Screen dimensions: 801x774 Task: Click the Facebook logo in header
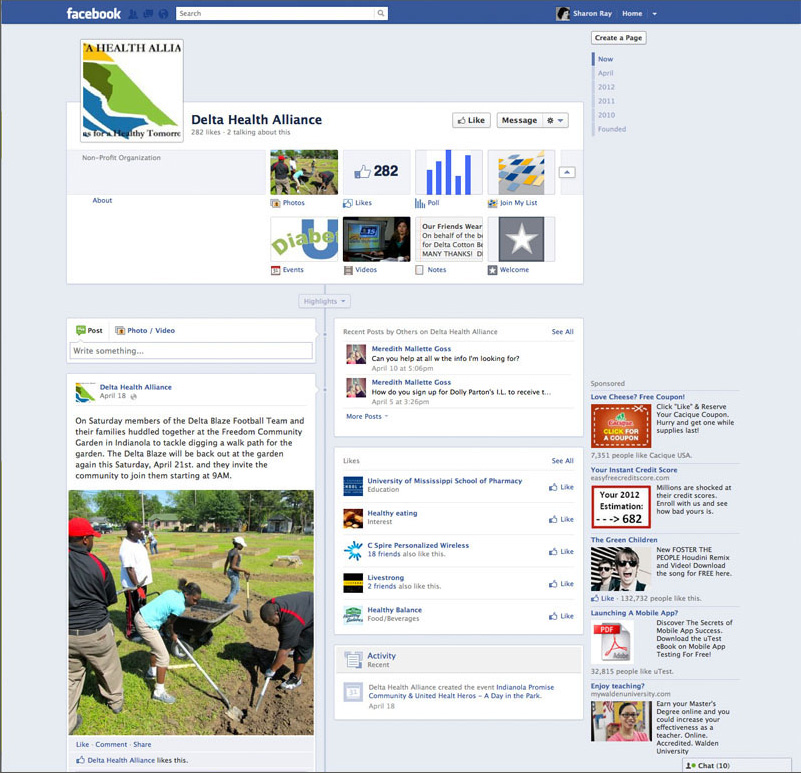(93, 14)
